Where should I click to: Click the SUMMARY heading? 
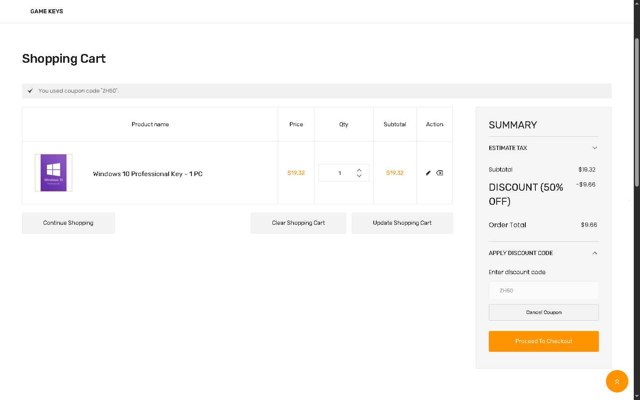pyautogui.click(x=513, y=125)
